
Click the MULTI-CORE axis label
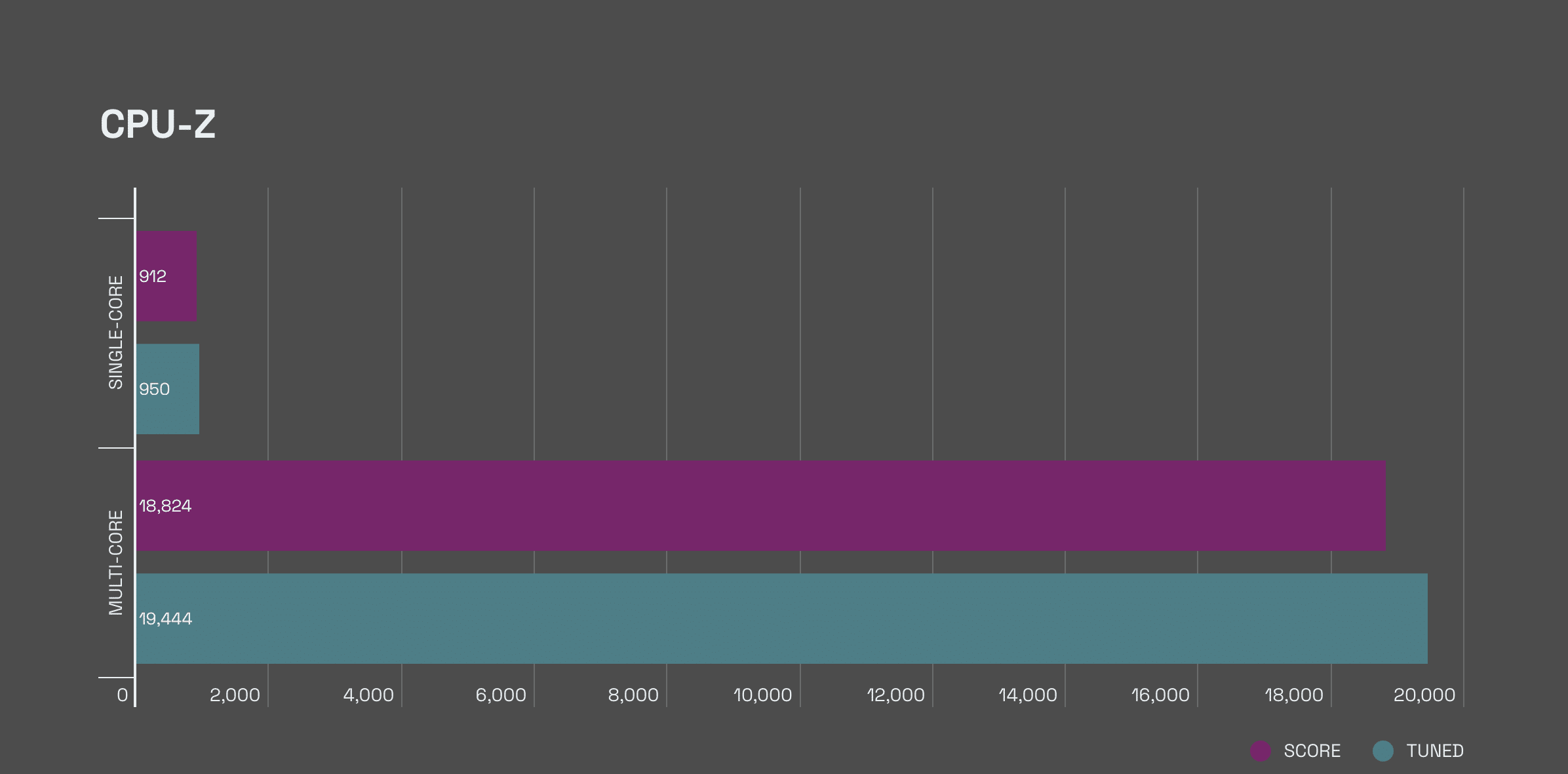coord(115,563)
